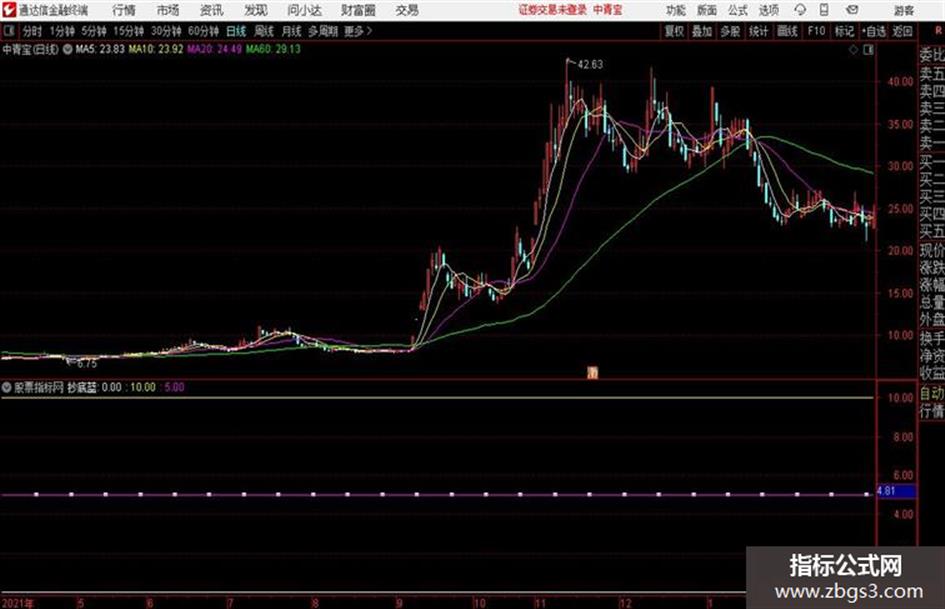The image size is (945, 609).
Task: Open the 功能 menu
Action: tap(676, 10)
